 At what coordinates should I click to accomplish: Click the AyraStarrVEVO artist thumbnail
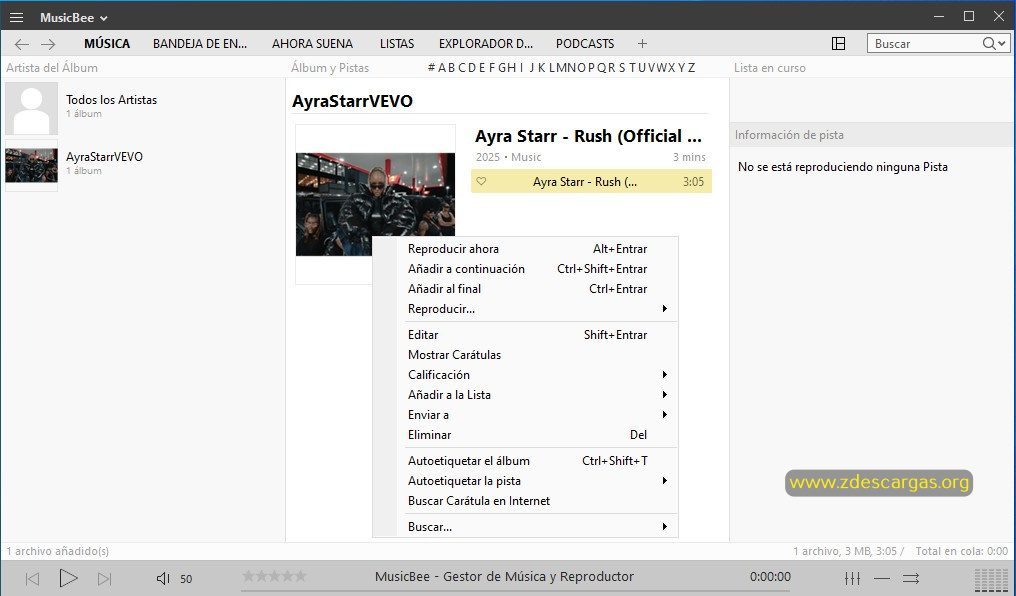31,165
